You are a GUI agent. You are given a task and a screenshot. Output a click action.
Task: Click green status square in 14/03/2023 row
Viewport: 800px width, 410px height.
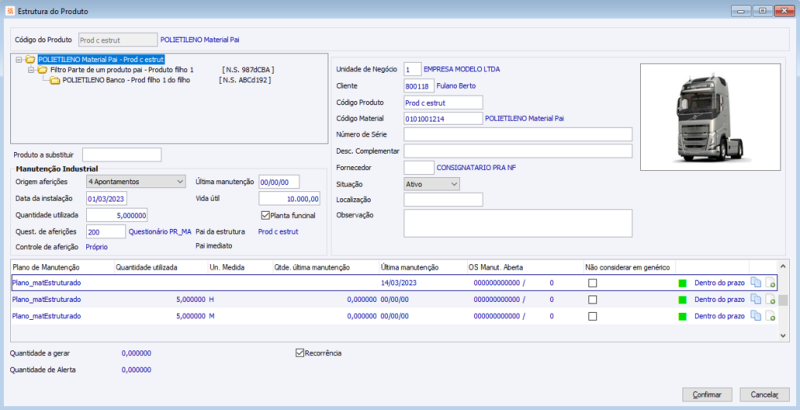coord(682,283)
